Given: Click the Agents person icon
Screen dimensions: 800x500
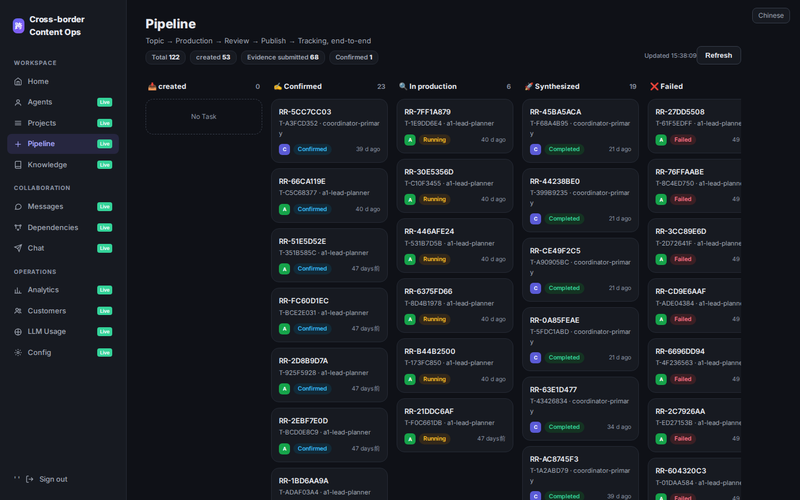Looking at the screenshot, I should 18,103.
